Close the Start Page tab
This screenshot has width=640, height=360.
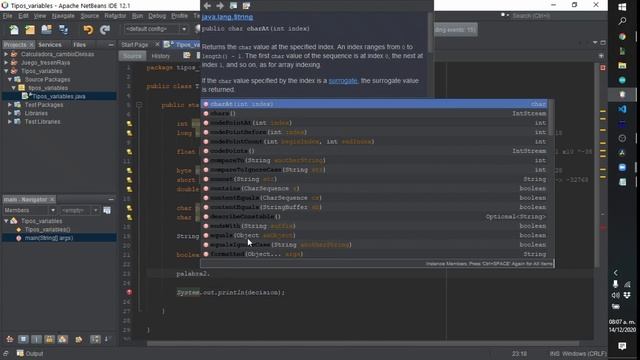[x=157, y=44]
